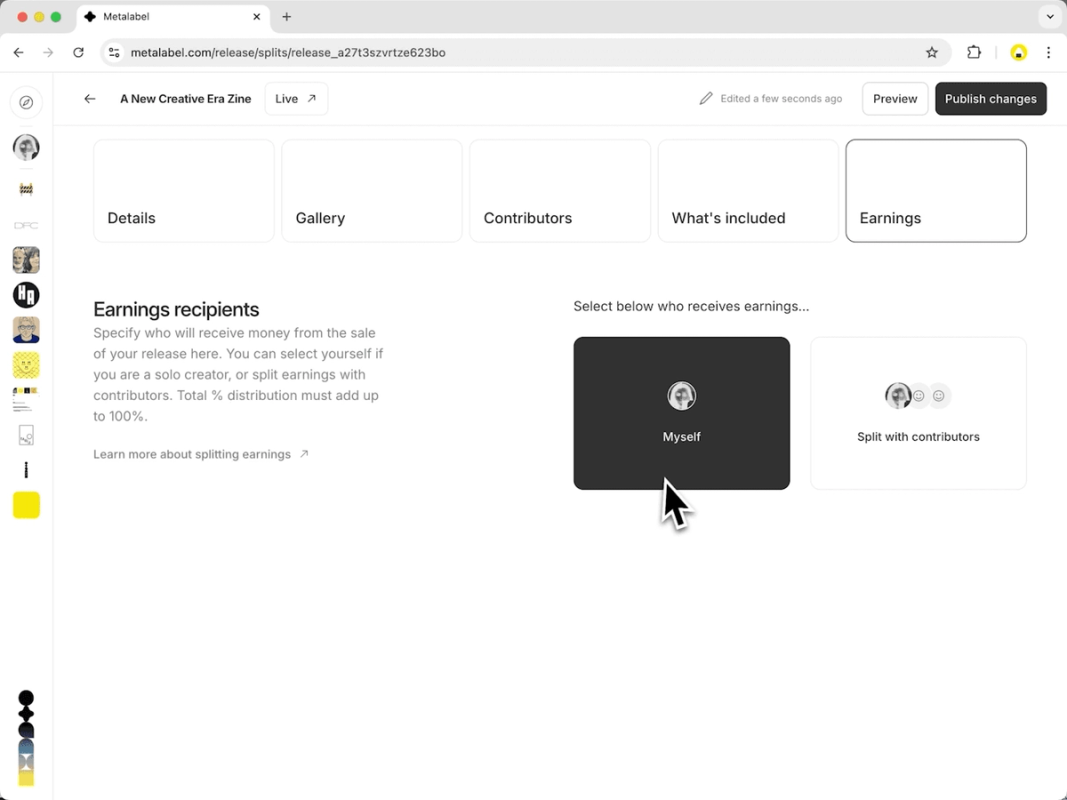Switch to the Details tab
The width and height of the screenshot is (1067, 800).
tap(184, 190)
